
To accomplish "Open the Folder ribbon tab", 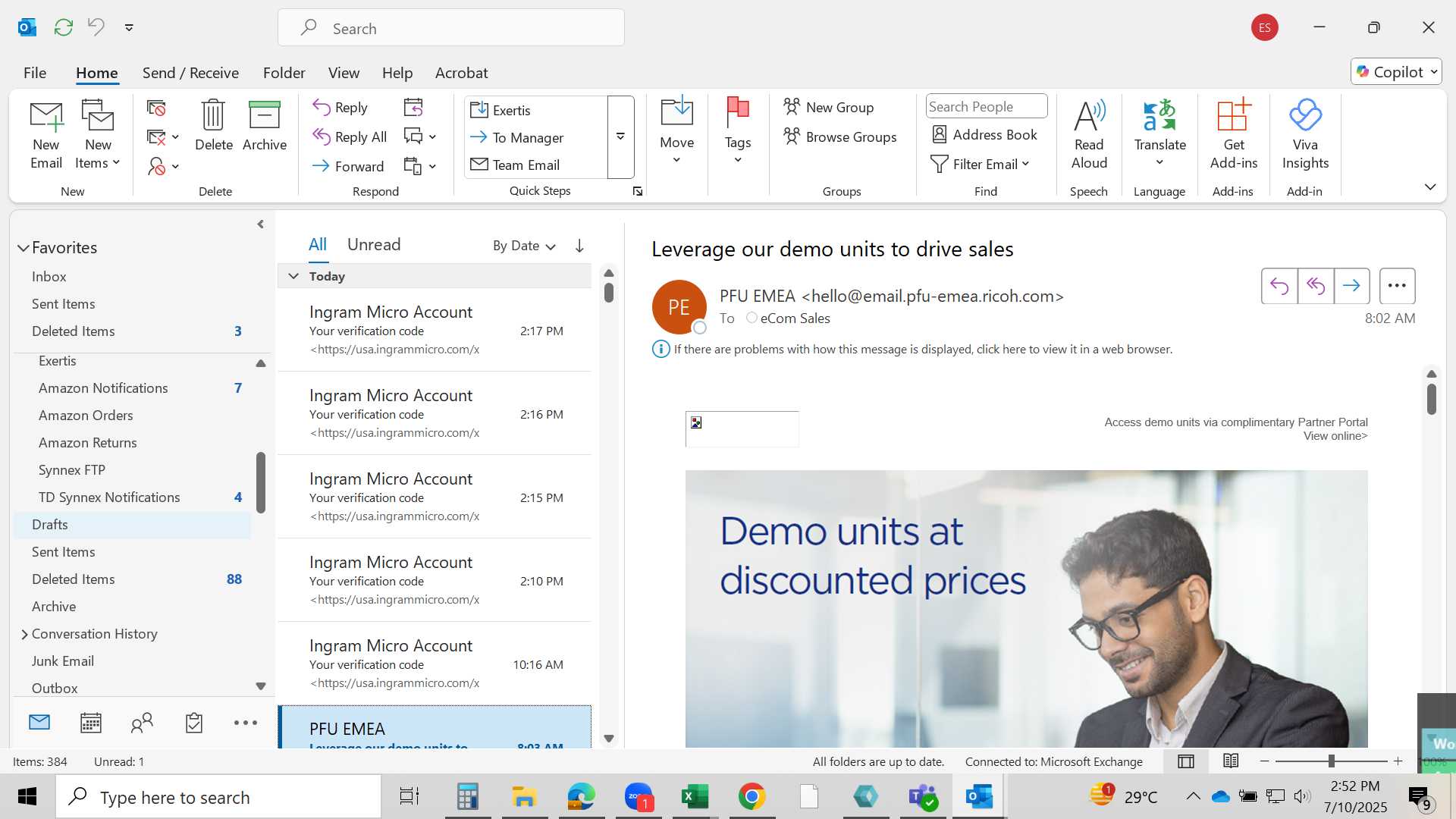I will (284, 73).
